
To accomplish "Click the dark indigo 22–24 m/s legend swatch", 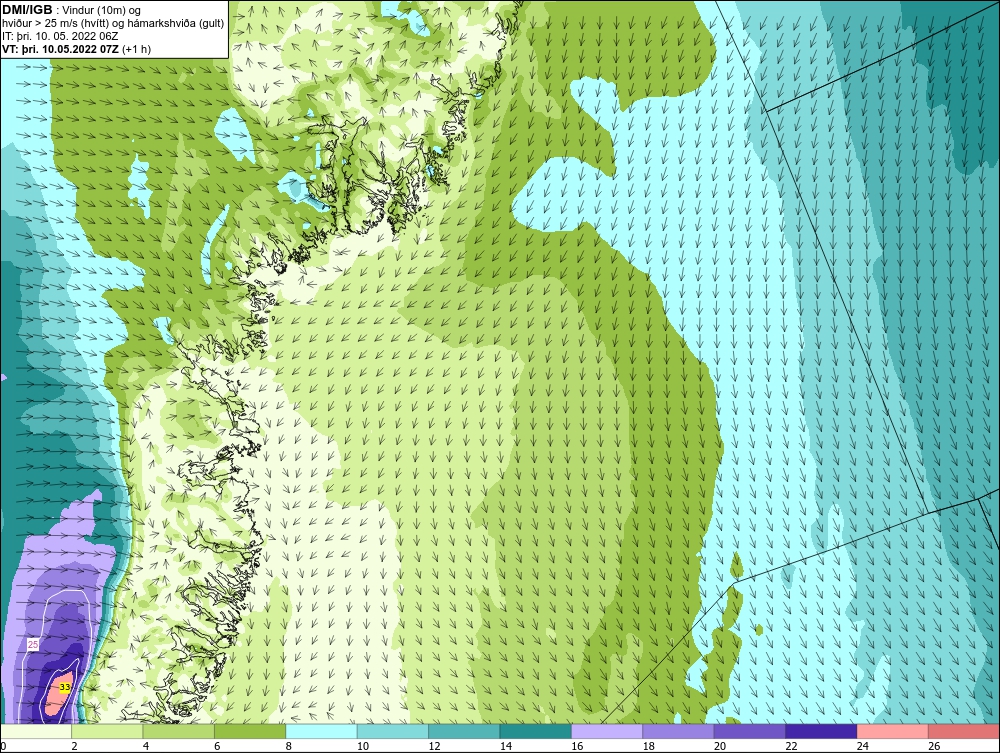I will (821, 731).
